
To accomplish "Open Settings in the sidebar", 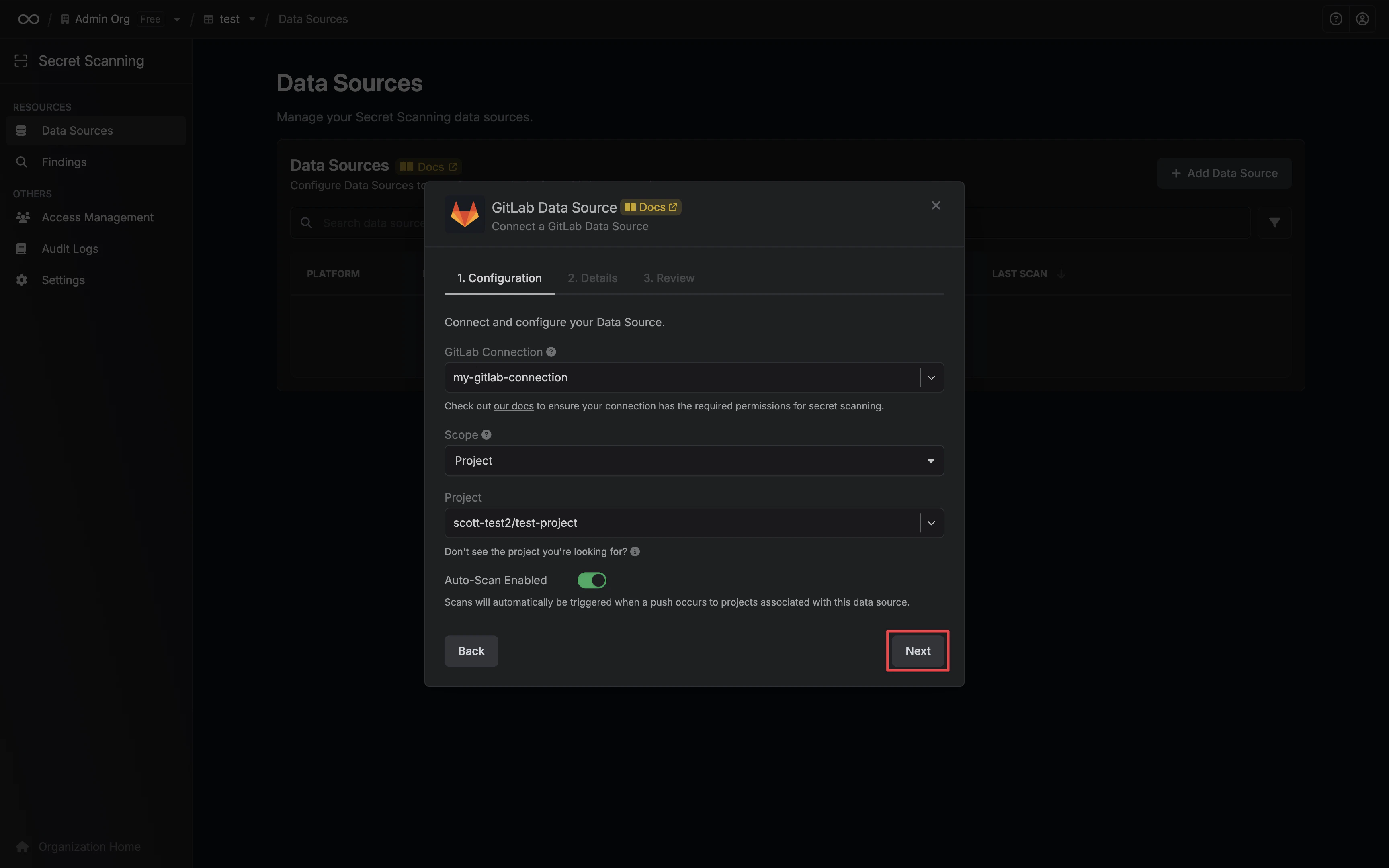I will [x=96, y=280].
